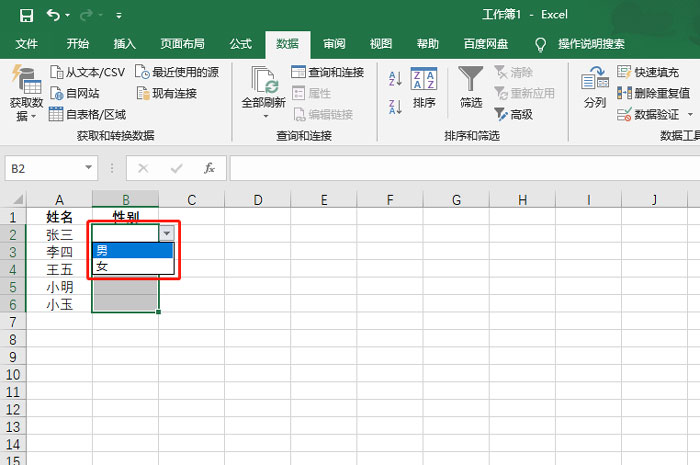Expand the Name Box dropdown arrow
Screen dimensions: 700x465
coord(89,169)
